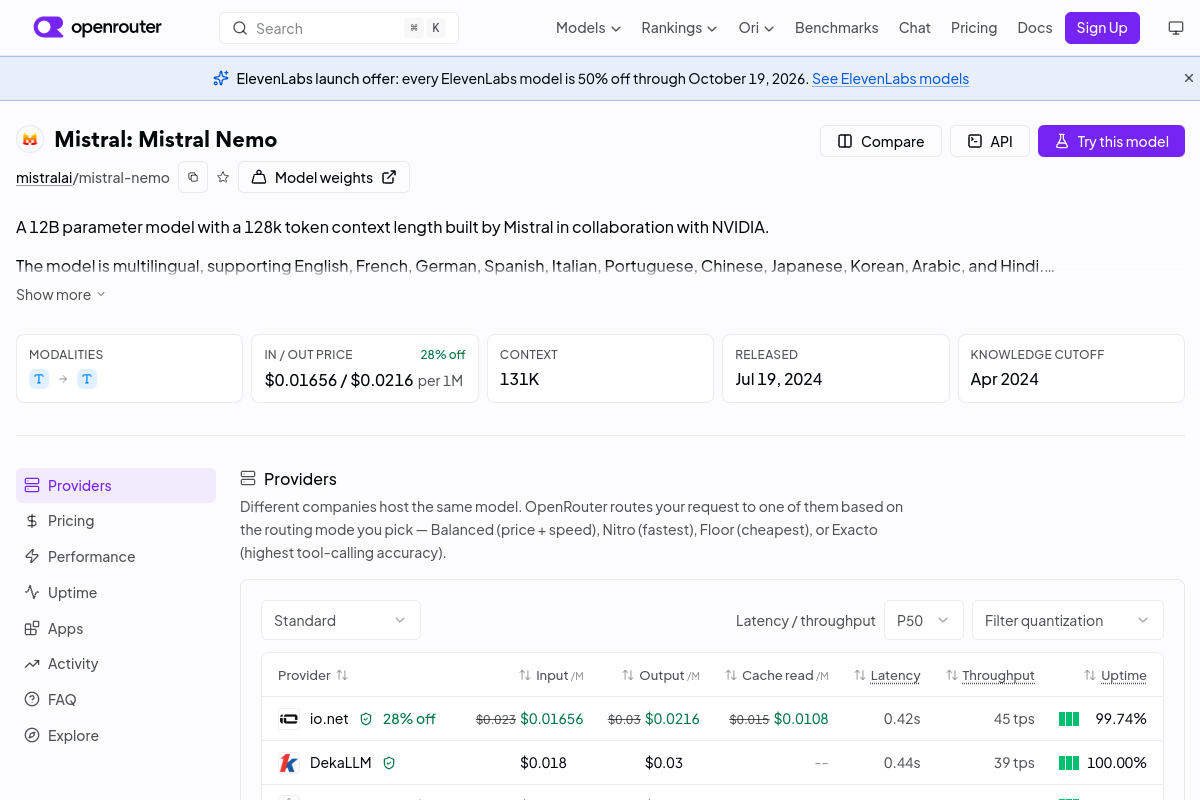
Task: Sort by Output price column
Action: coord(661,676)
